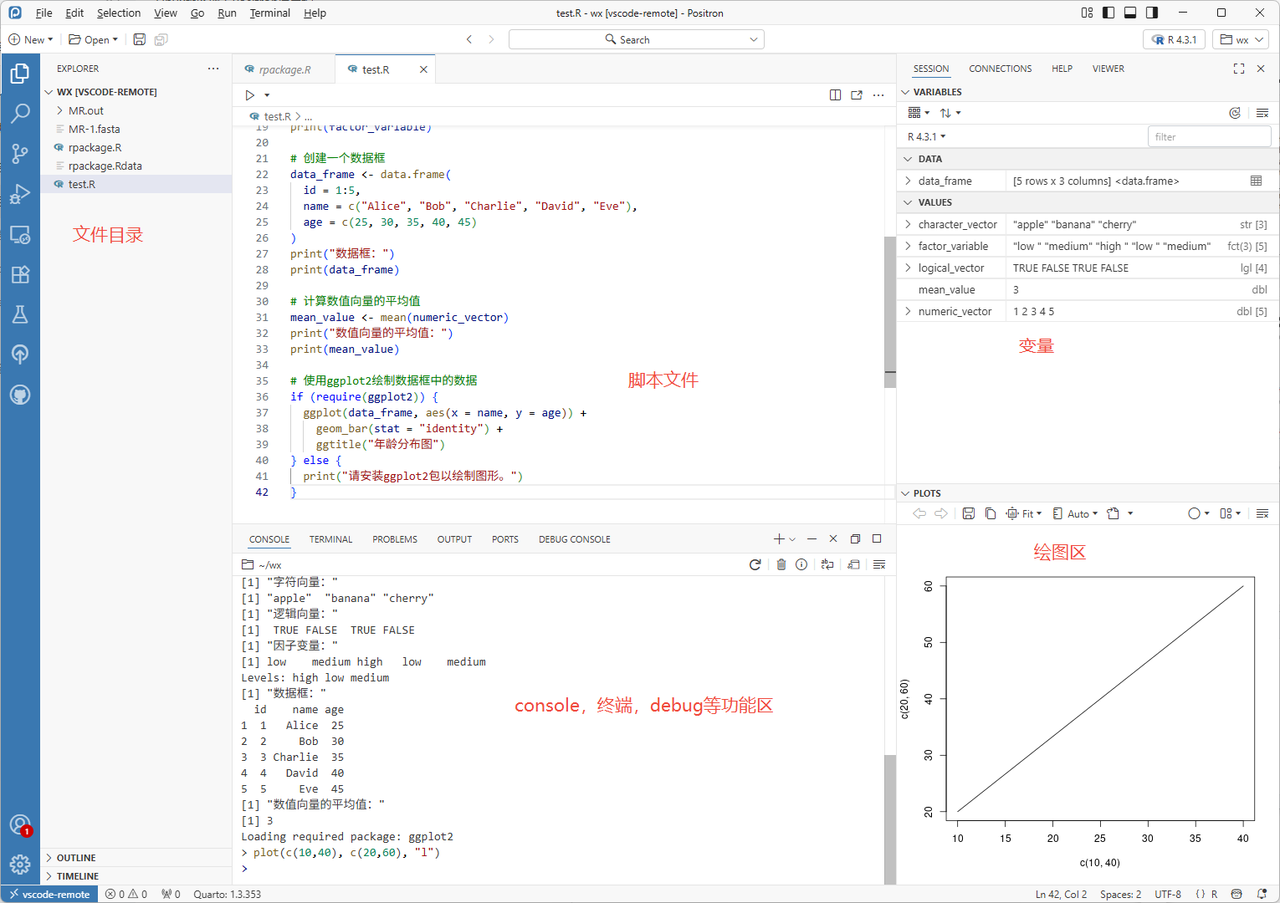Screen dimensions: 1280x903
Task: Maximize the bottom panel
Action: pyautogui.click(x=877, y=539)
